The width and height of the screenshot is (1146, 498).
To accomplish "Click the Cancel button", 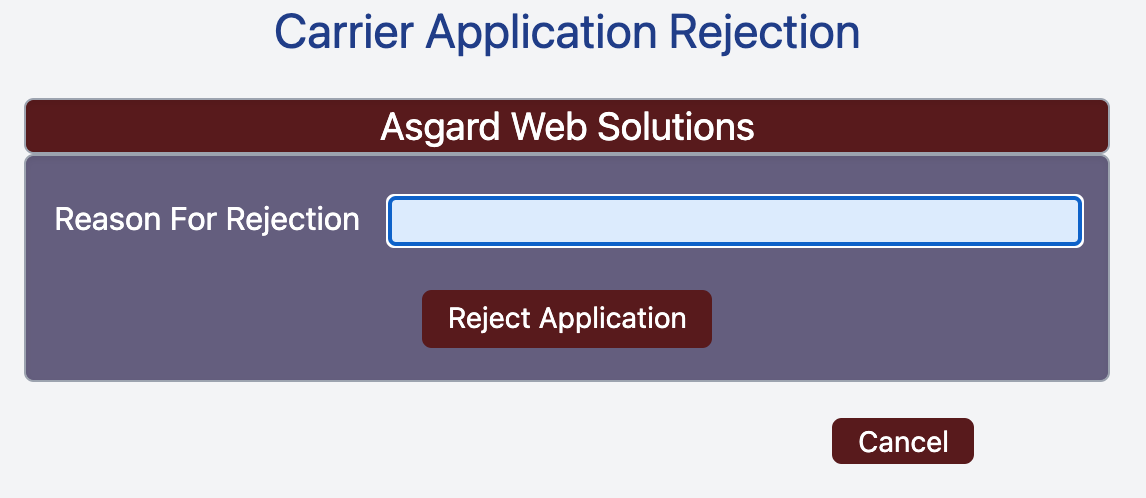I will [903, 441].
